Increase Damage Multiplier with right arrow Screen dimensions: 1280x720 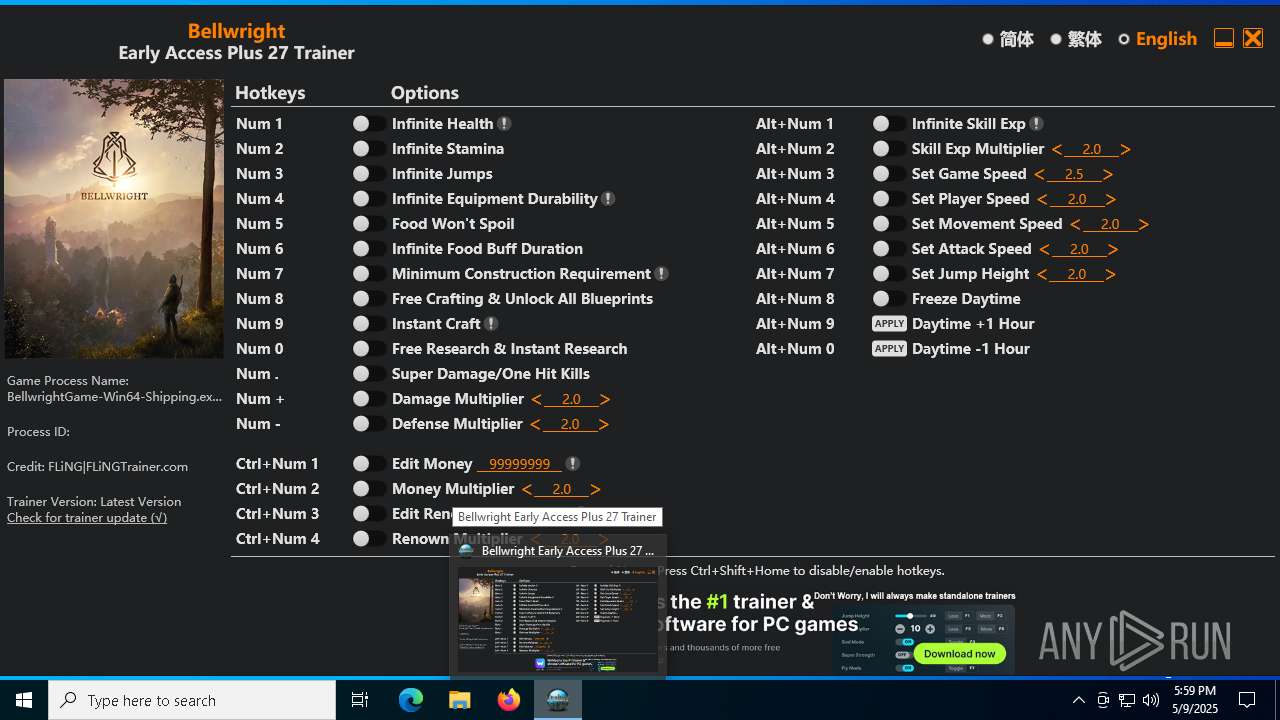click(x=605, y=399)
